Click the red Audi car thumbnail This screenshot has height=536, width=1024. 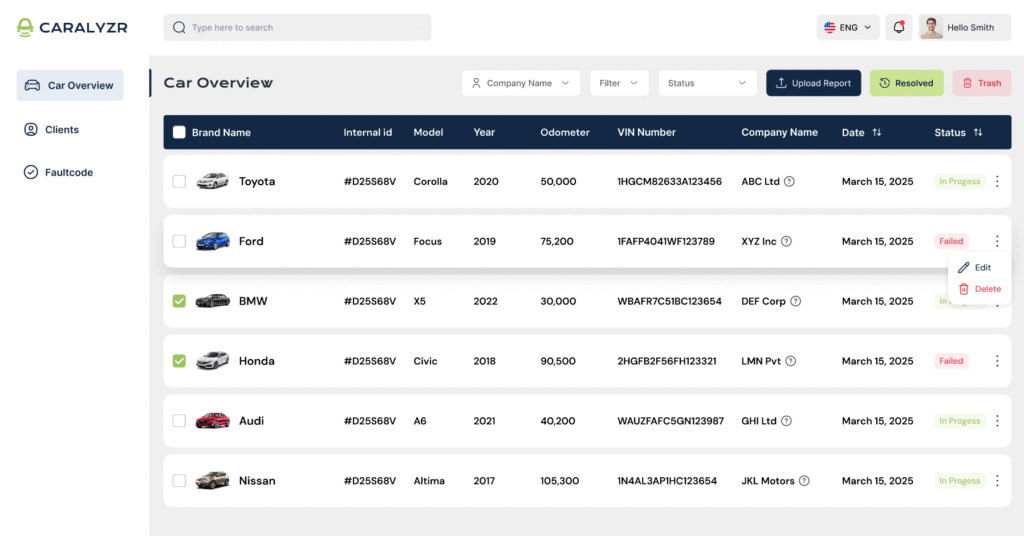[213, 420]
